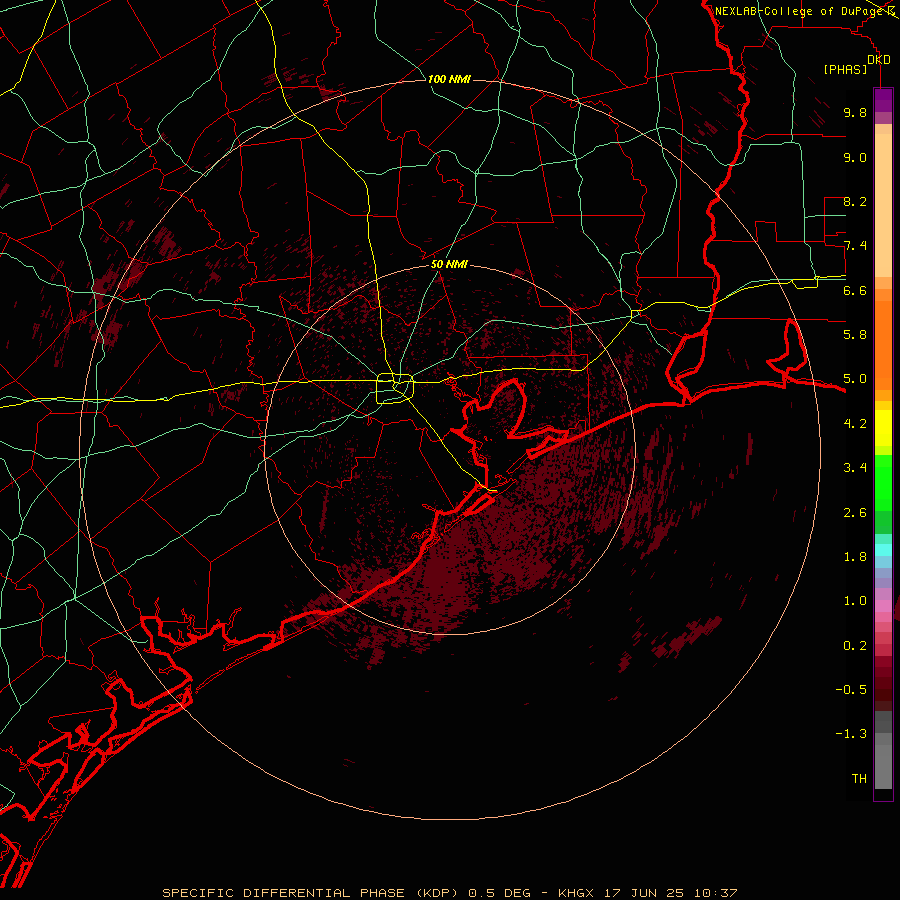Click the "-0.5" scale value

851,689
